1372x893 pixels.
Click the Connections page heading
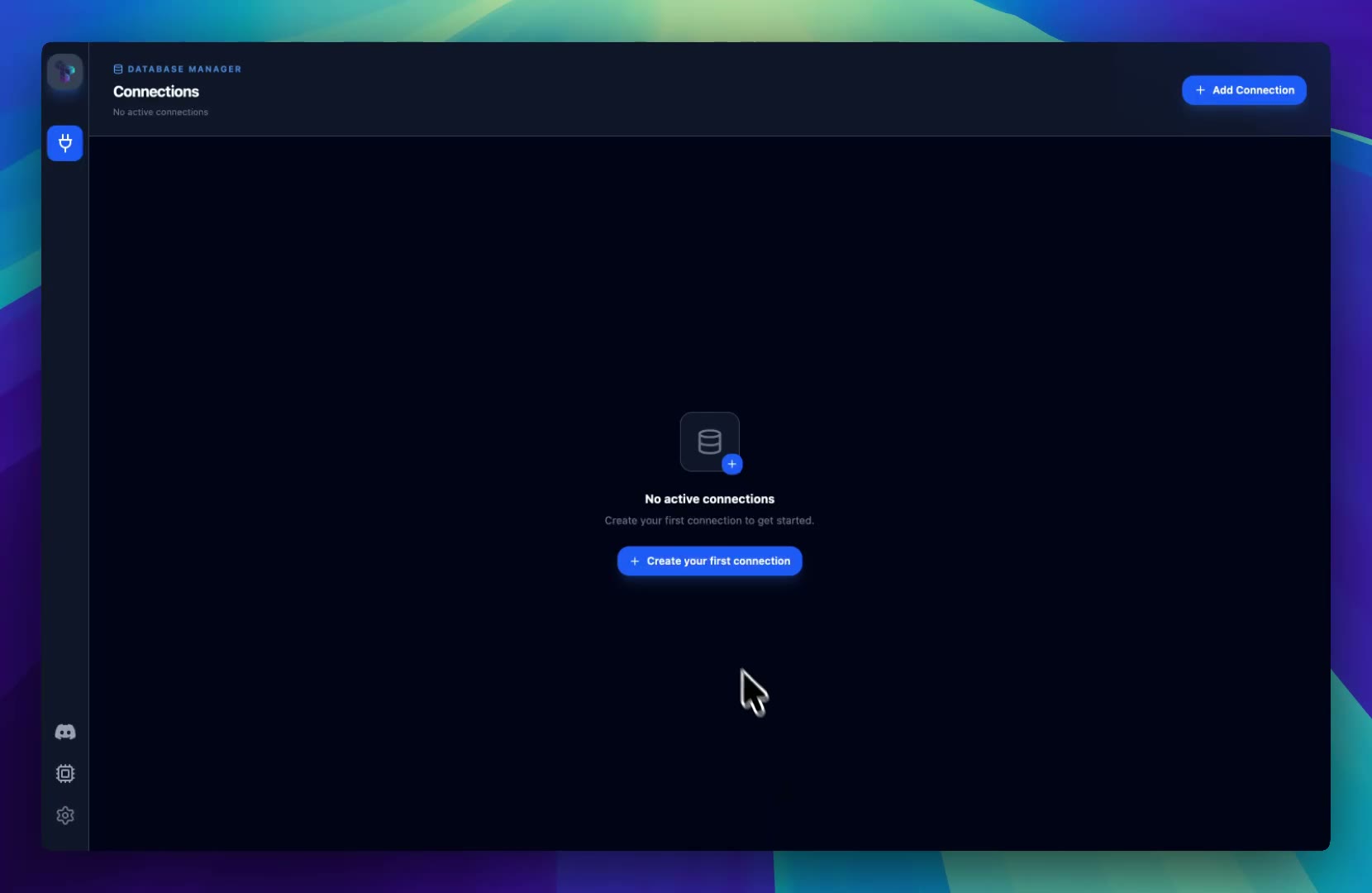coord(156,92)
